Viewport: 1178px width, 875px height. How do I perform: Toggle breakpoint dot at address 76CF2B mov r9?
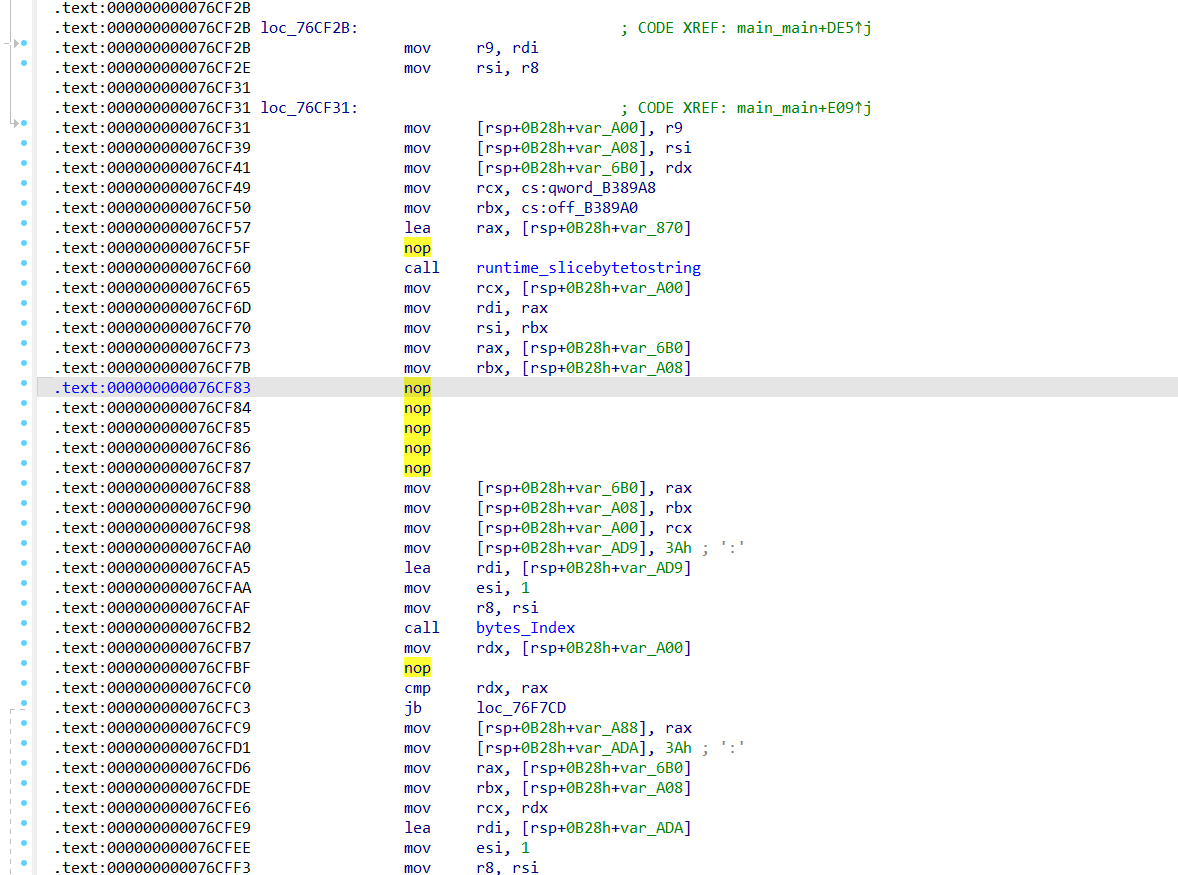tap(24, 44)
